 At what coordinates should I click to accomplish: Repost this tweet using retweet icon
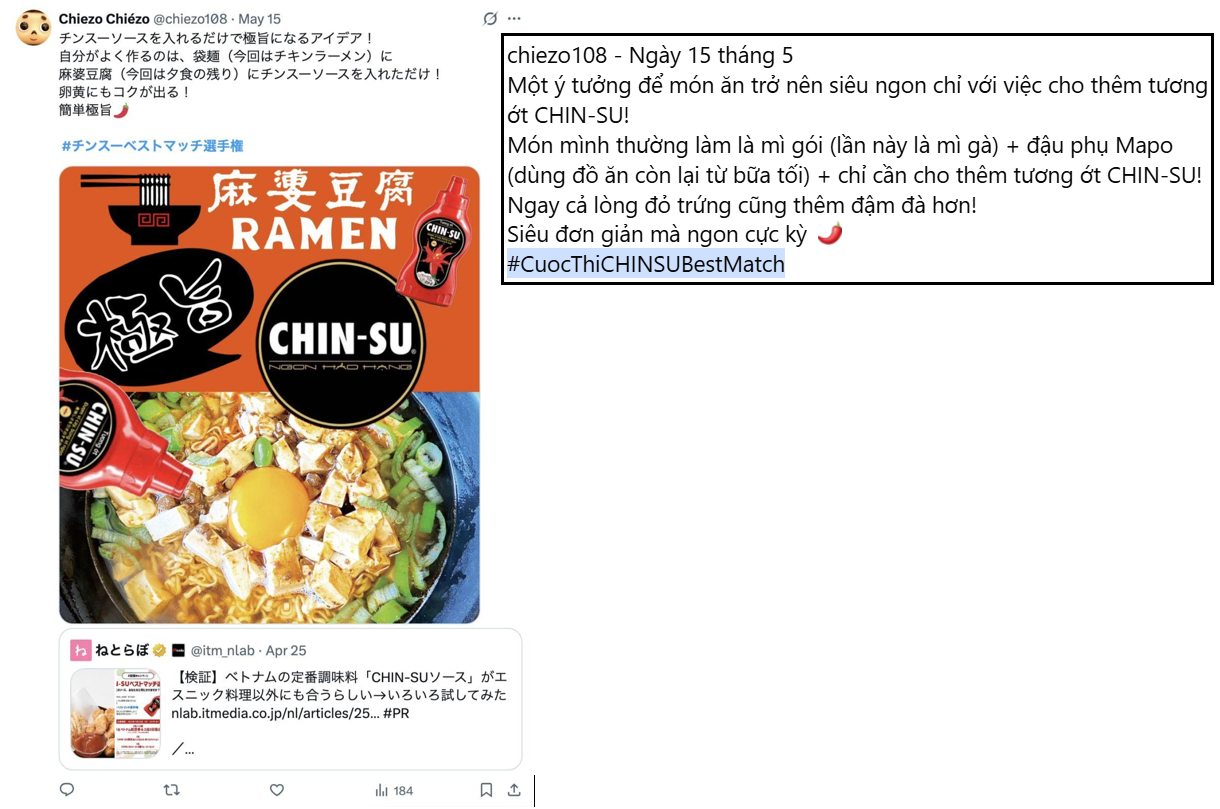[171, 790]
